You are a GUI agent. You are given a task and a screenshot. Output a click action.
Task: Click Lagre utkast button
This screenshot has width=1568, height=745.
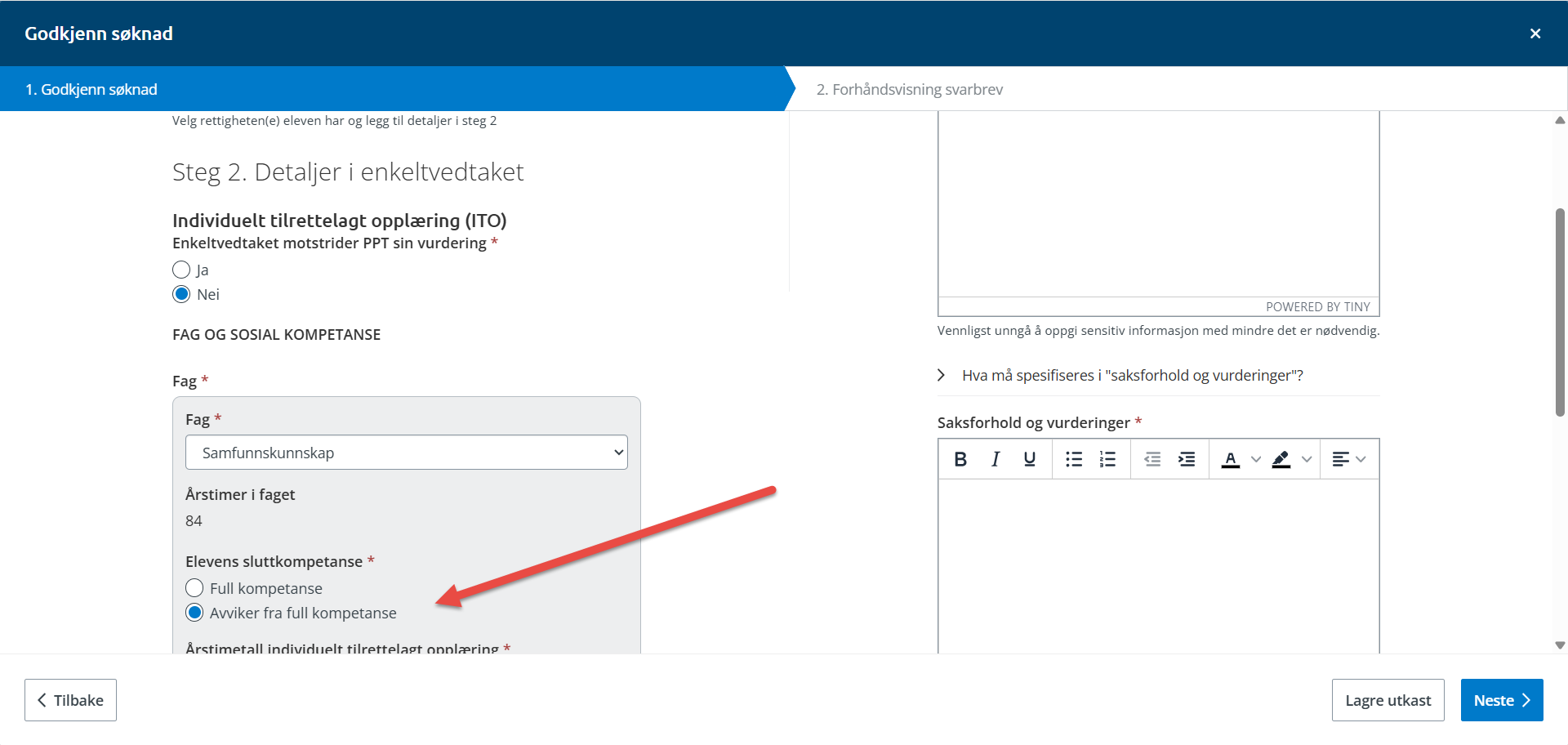pyautogui.click(x=1388, y=700)
